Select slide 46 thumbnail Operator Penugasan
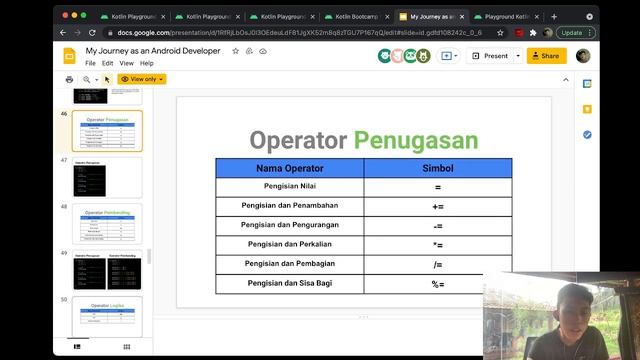Screen dimensions: 640x360 click(107, 131)
